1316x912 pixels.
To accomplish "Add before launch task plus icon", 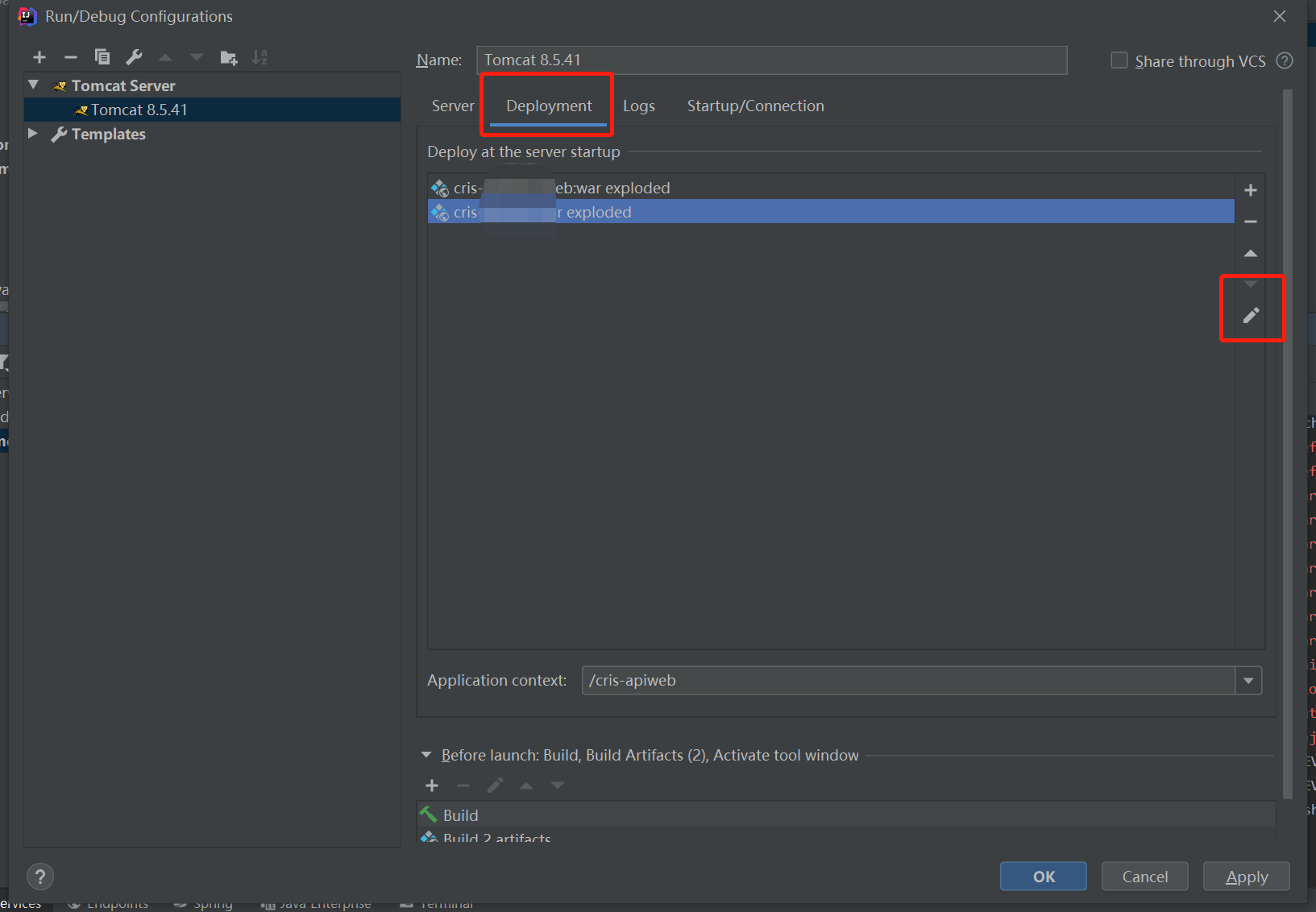I will (432, 786).
